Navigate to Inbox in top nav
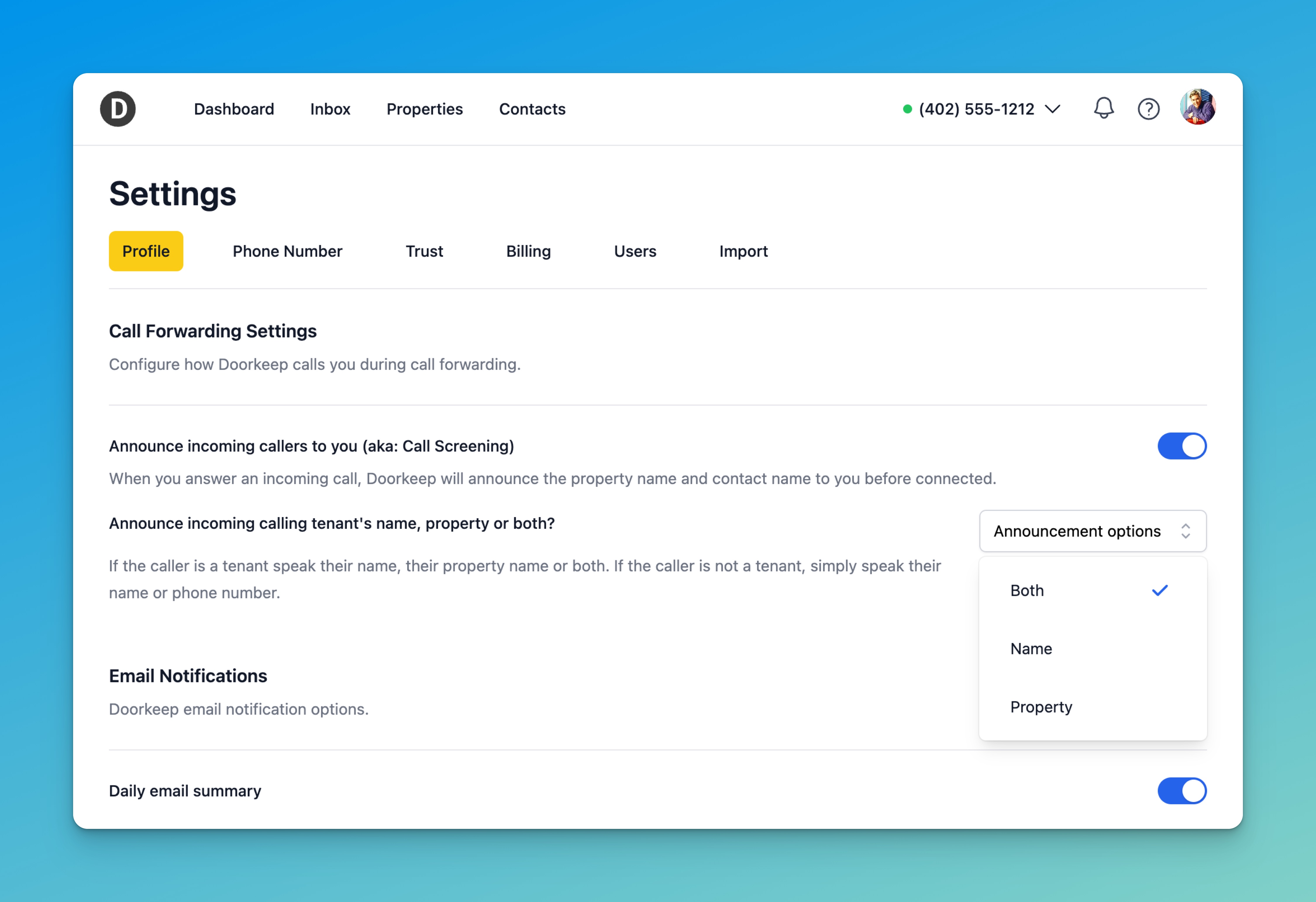 coord(330,109)
